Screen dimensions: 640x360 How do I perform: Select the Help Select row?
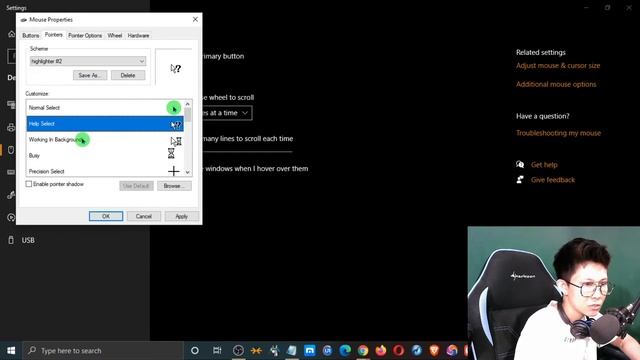(105, 124)
